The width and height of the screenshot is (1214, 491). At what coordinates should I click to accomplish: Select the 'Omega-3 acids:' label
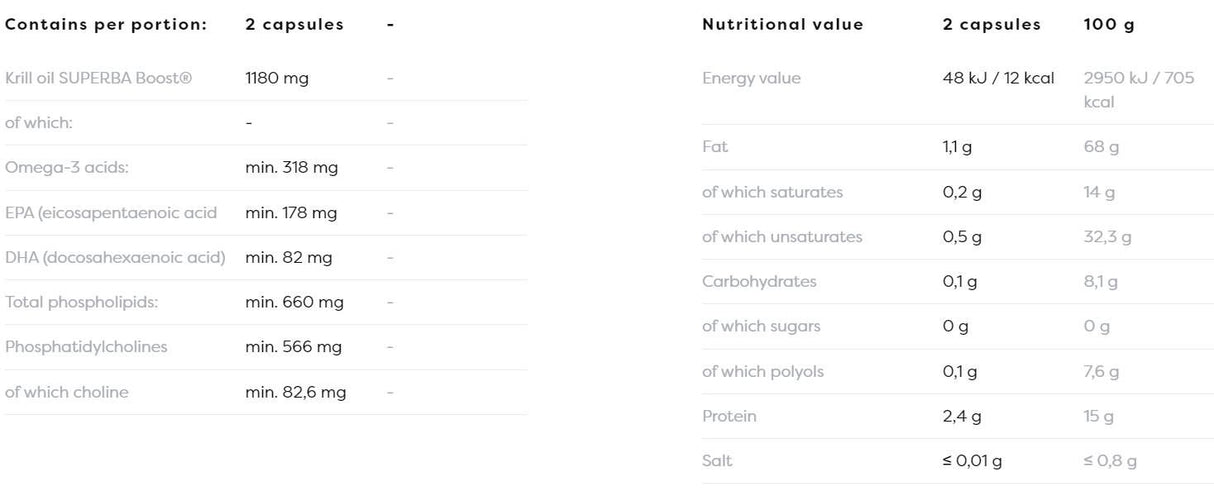(67, 168)
